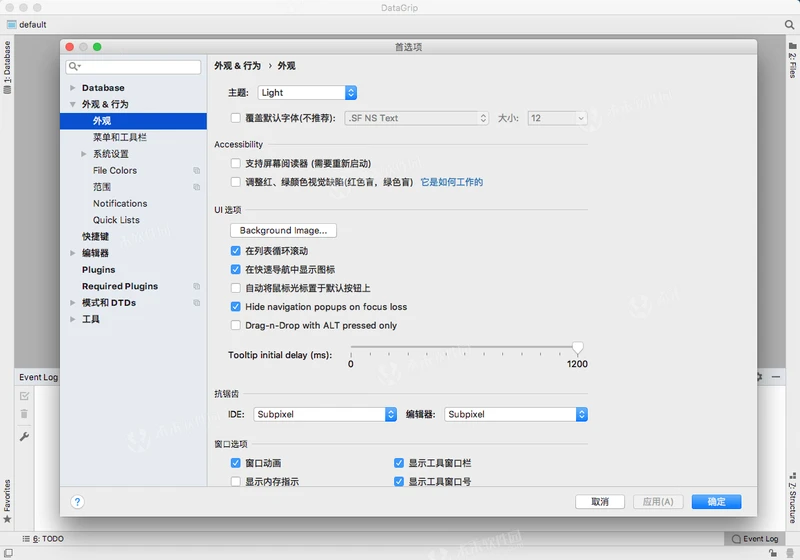The image size is (800, 560).
Task: Open the 它是如何工作的 link
Action: [x=452, y=182]
